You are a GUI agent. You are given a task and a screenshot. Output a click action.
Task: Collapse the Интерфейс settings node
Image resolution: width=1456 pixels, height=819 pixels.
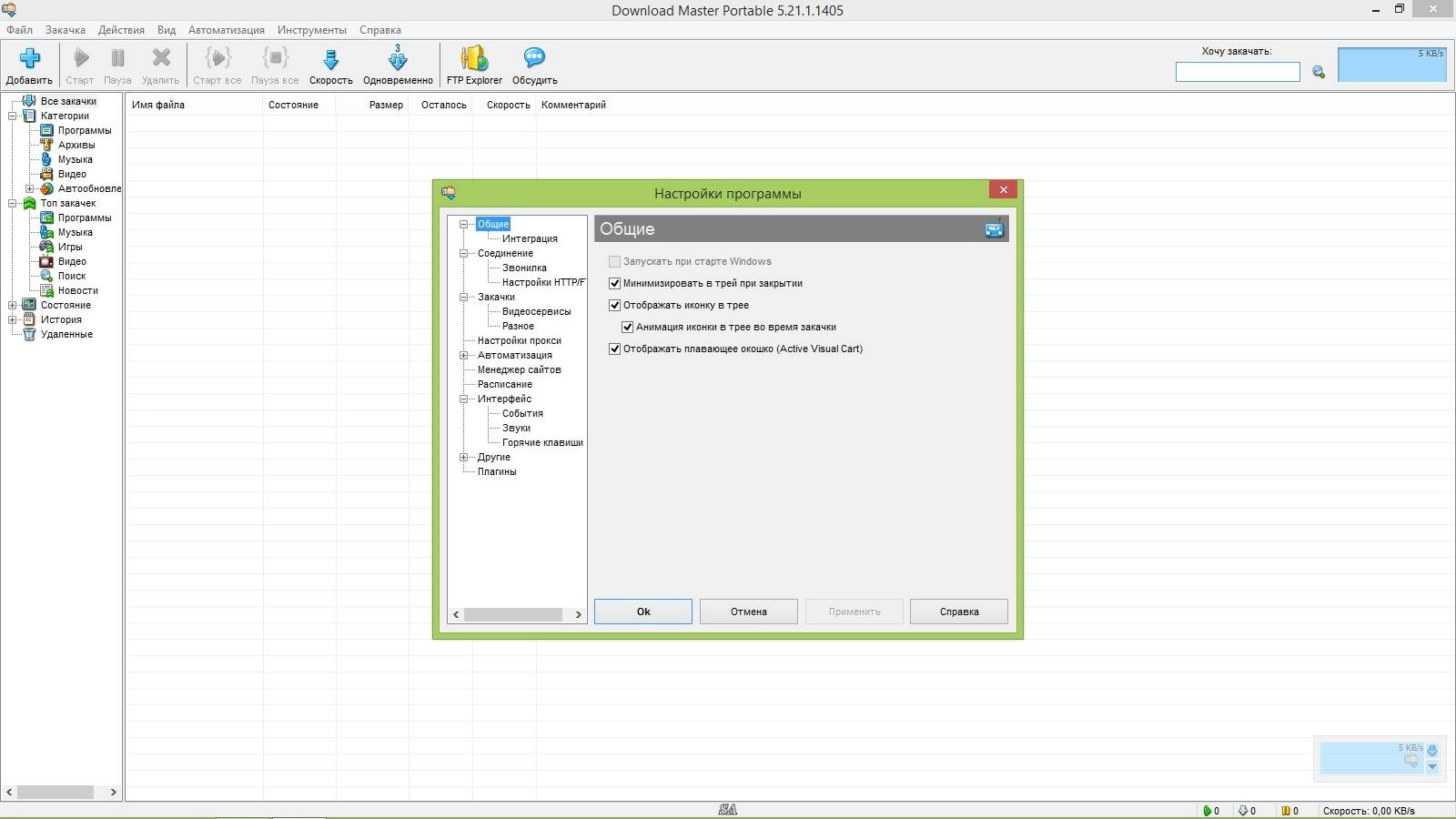[463, 399]
